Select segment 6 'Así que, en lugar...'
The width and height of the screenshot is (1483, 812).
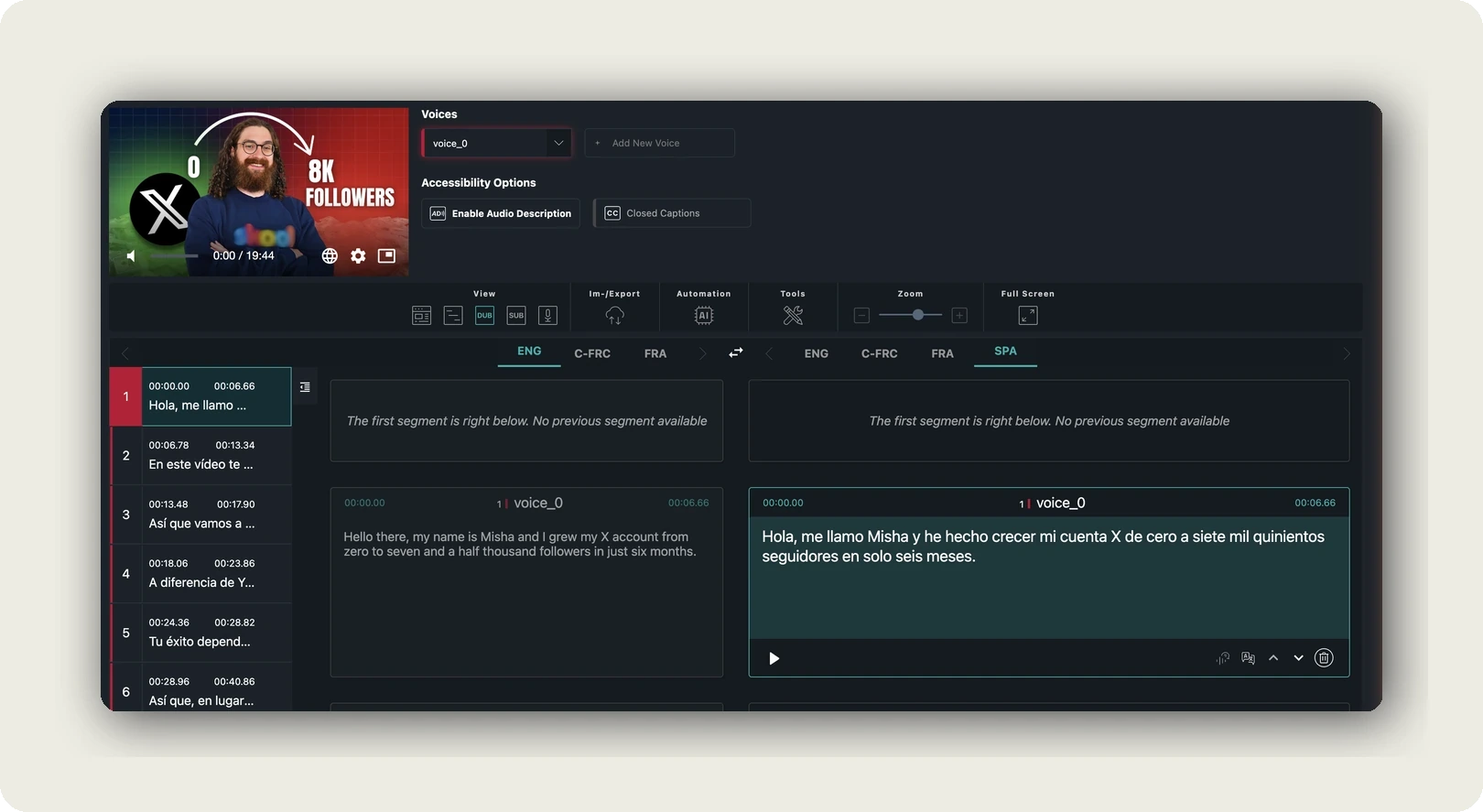(x=200, y=688)
